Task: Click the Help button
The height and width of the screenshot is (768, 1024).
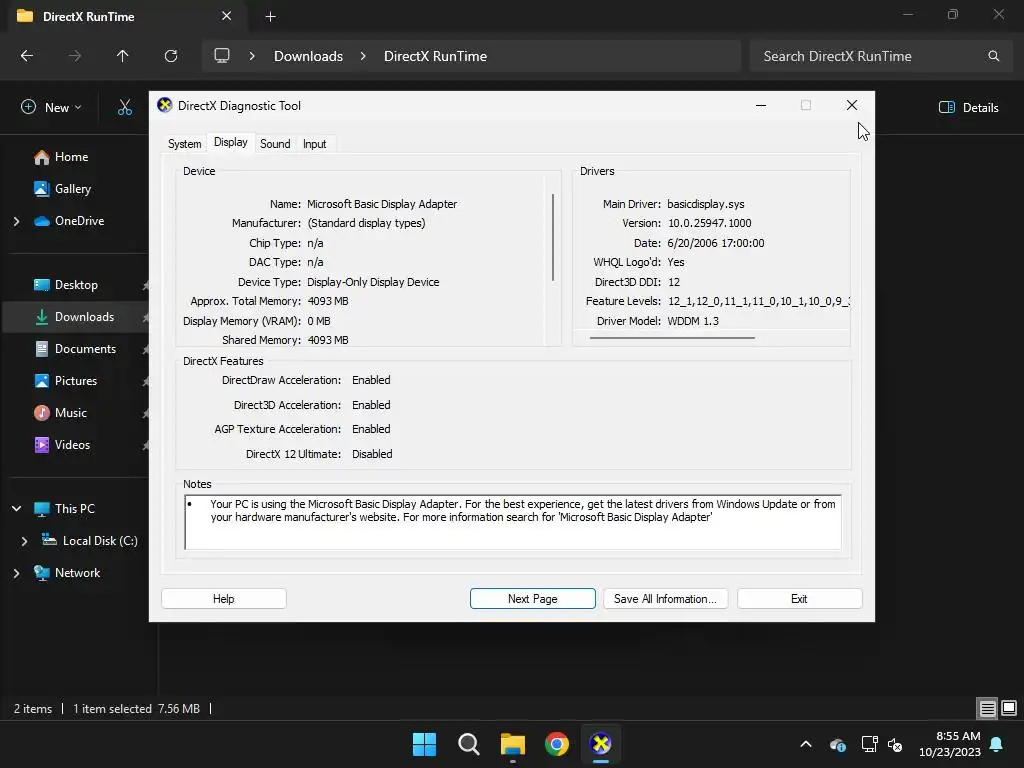Action: pos(223,599)
